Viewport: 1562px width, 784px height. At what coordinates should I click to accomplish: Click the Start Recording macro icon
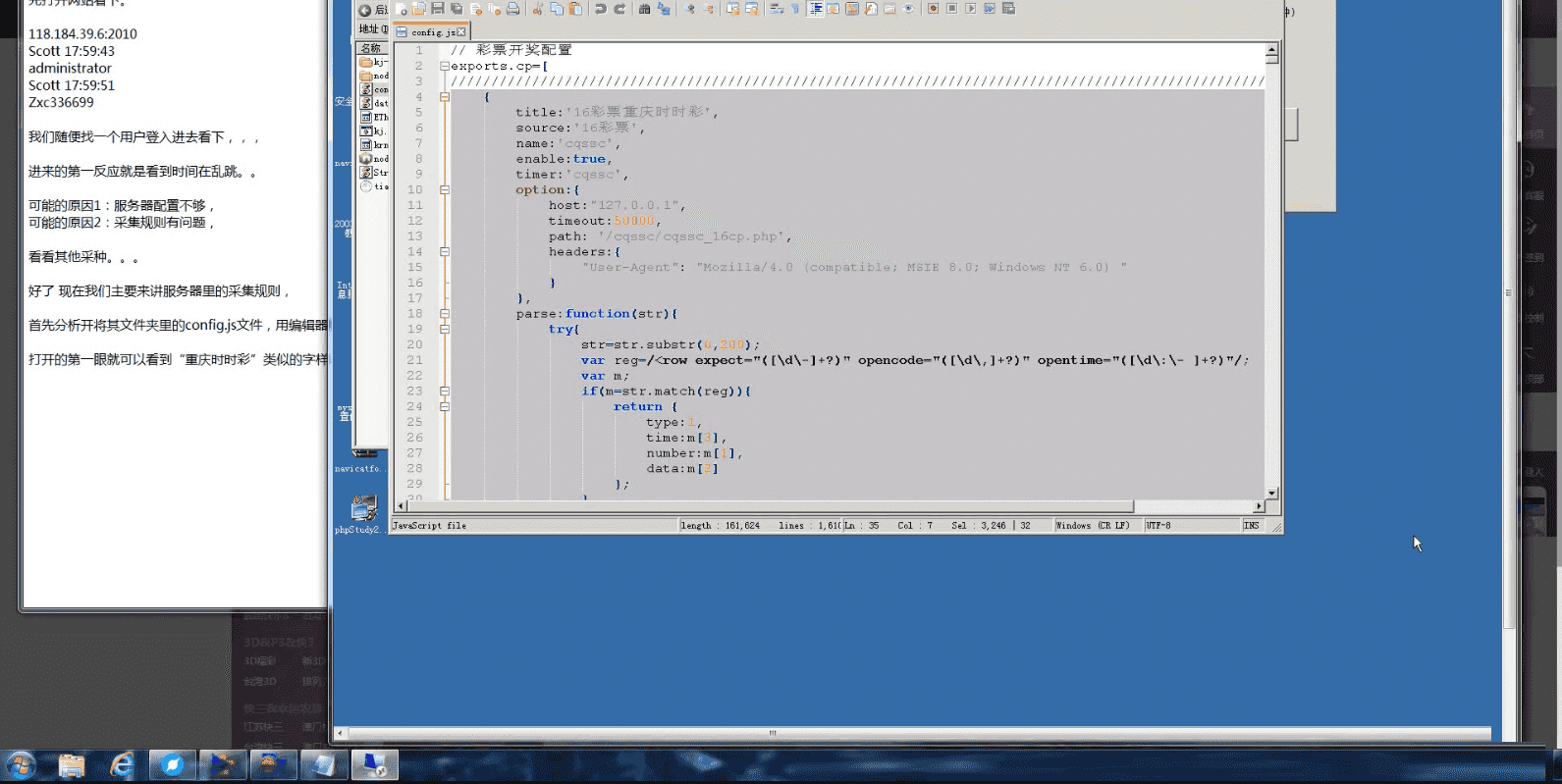[x=934, y=9]
